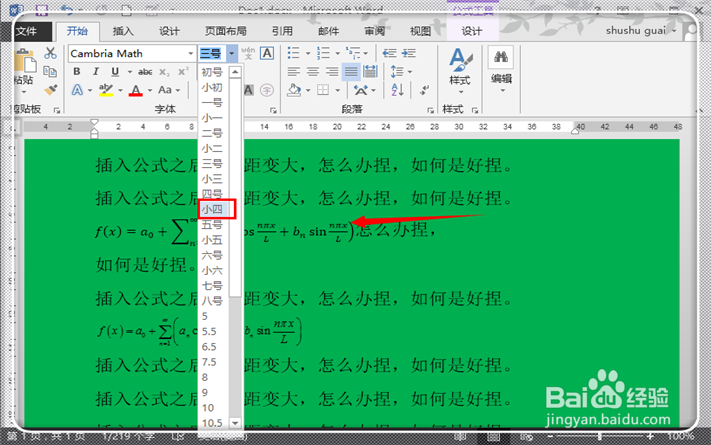Toggle strikethrough abc formatting
The height and width of the screenshot is (445, 711).
click(145, 71)
